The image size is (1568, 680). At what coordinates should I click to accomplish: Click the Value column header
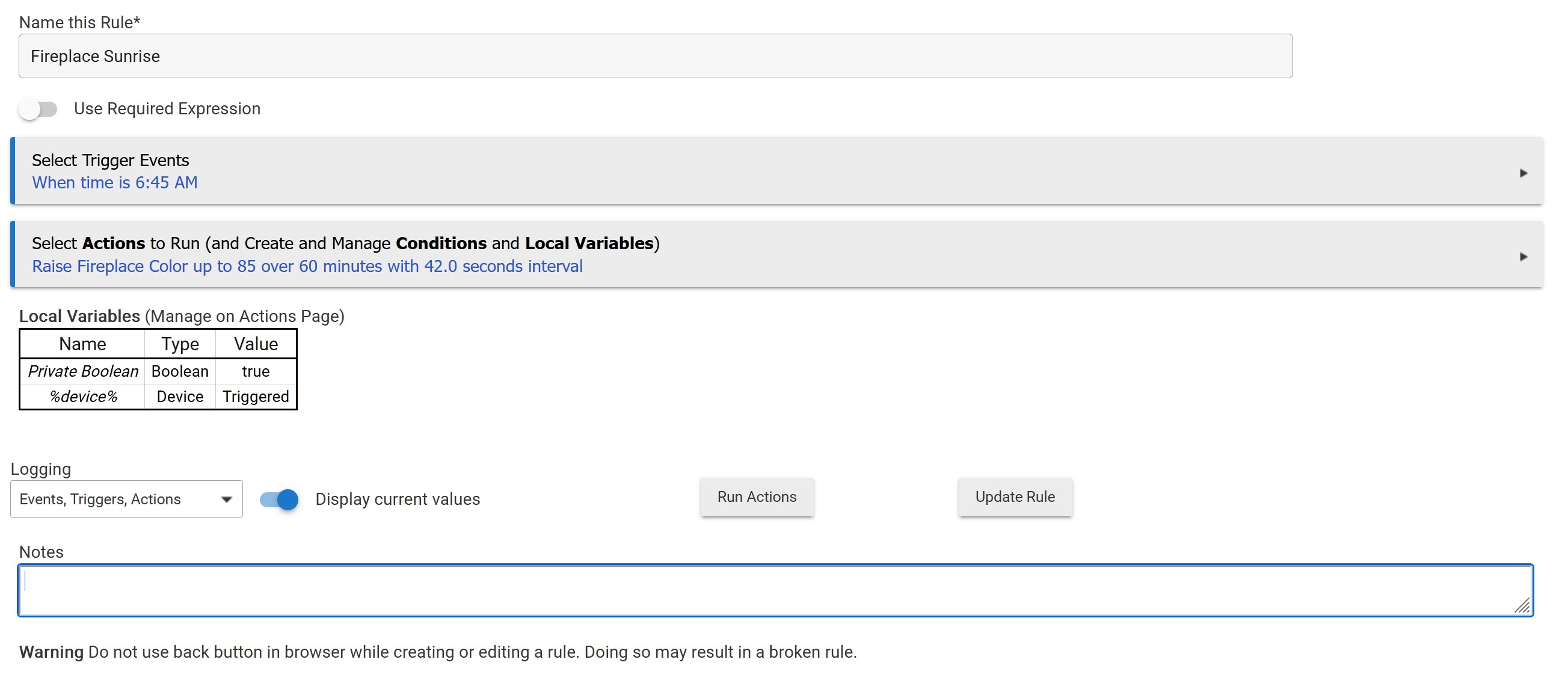click(256, 344)
